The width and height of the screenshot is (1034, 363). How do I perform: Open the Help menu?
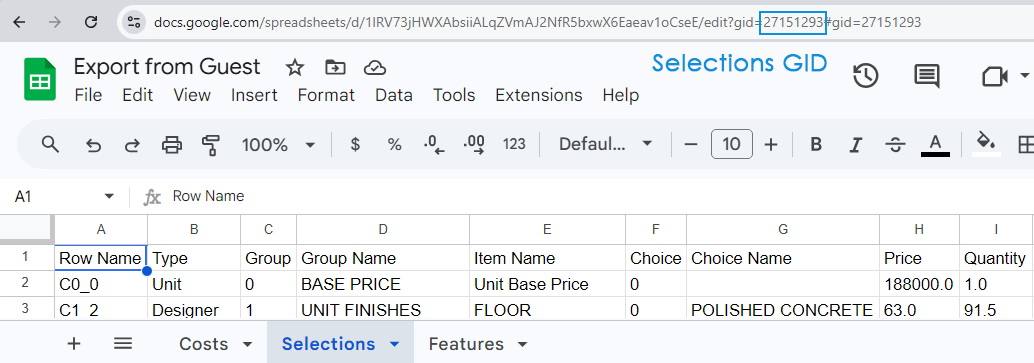tap(620, 95)
